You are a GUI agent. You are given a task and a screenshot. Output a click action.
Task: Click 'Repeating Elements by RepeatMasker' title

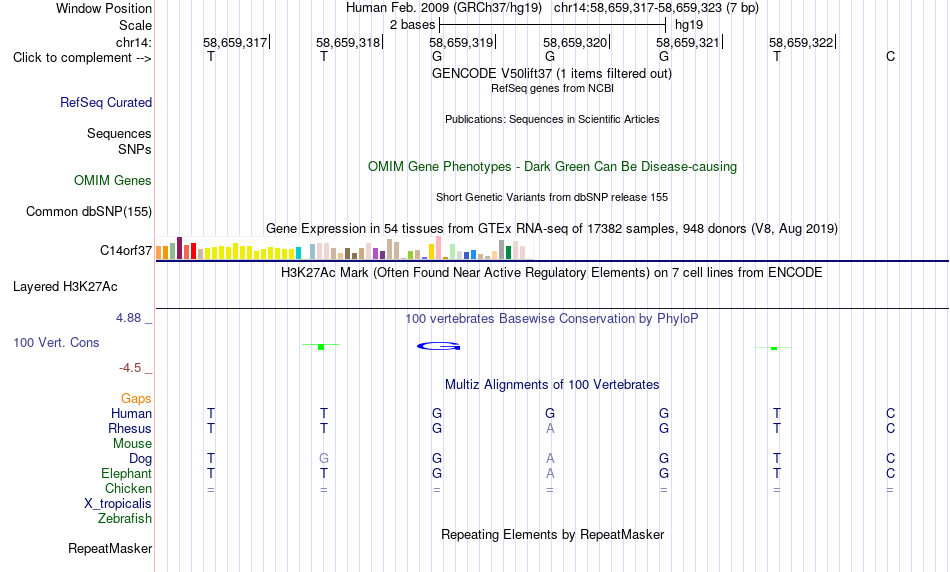(x=553, y=534)
